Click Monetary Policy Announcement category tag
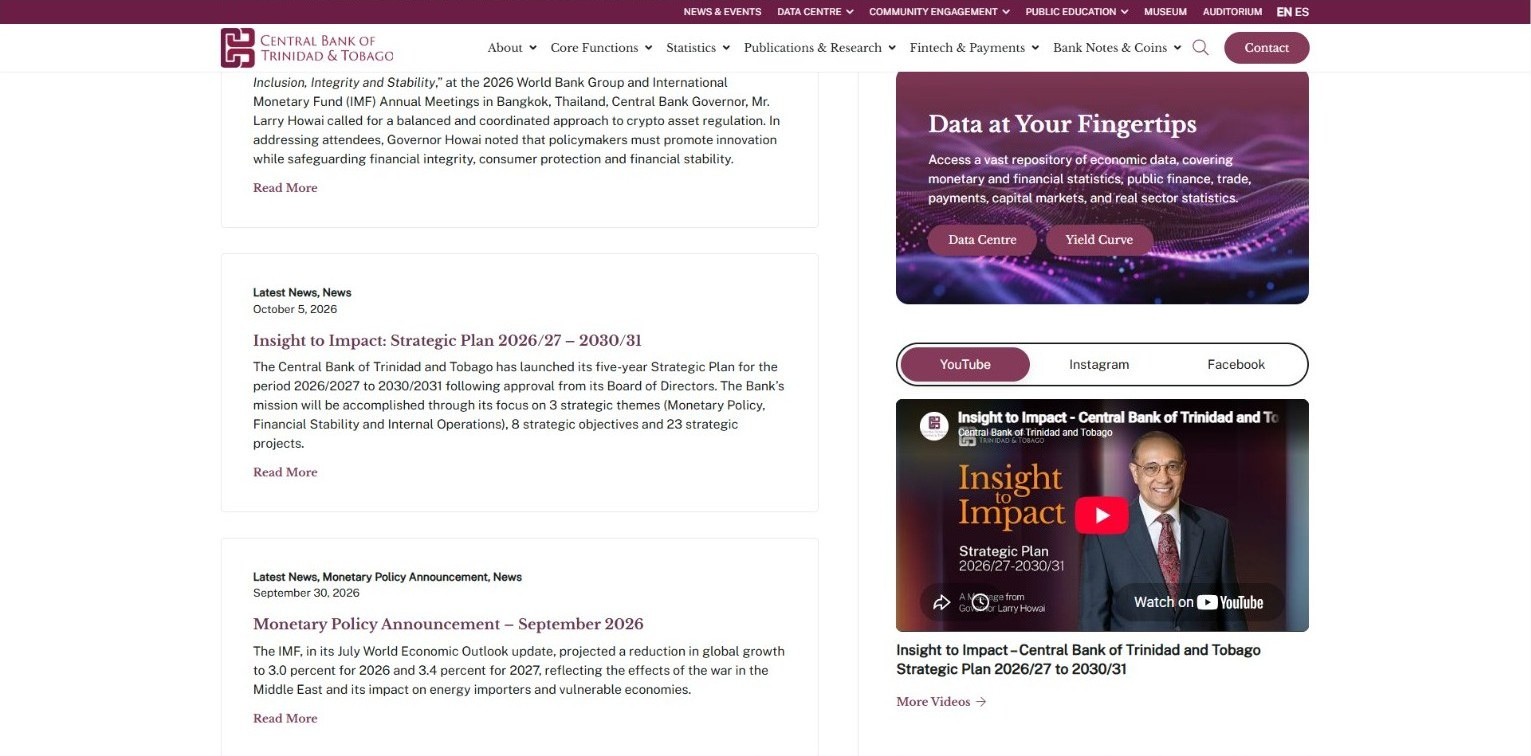 pos(406,577)
